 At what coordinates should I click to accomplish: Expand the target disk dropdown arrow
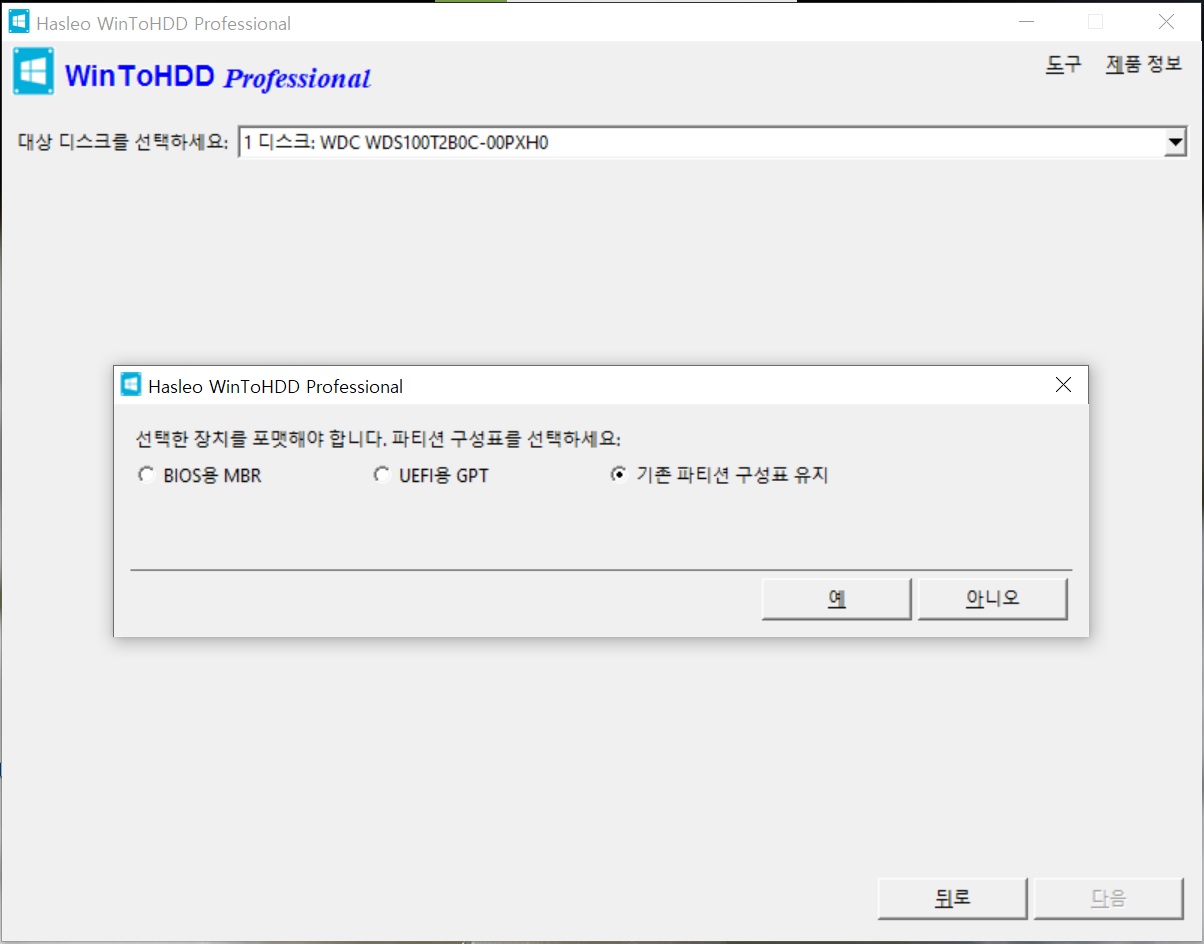pos(1175,143)
